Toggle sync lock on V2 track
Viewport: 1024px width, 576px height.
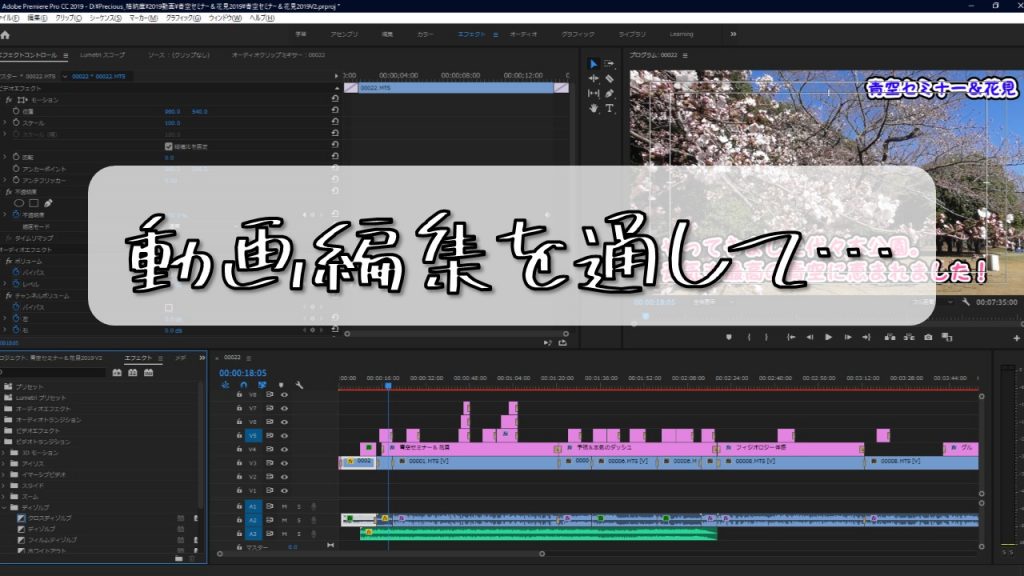[x=269, y=477]
